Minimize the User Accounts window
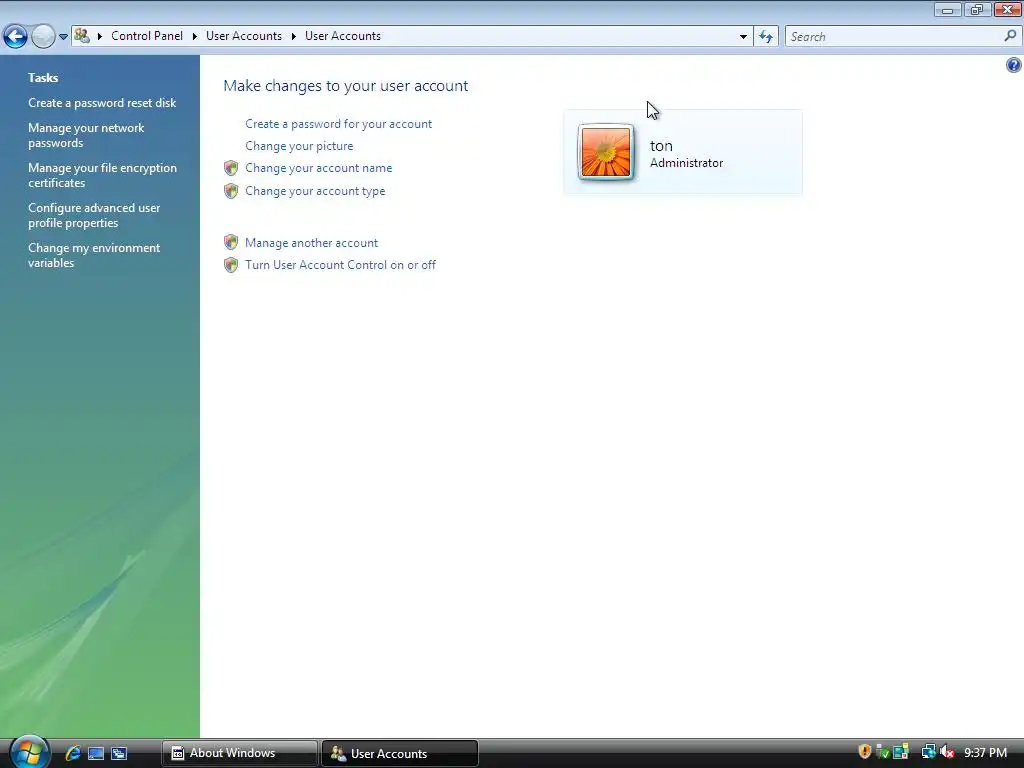This screenshot has height=768, width=1024. [x=948, y=9]
